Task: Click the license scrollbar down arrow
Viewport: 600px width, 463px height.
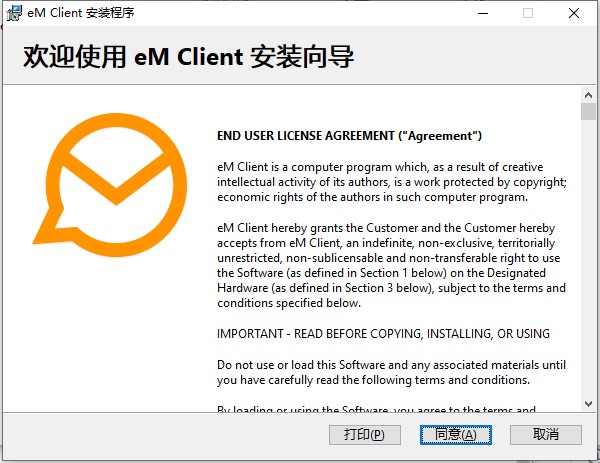Action: pyautogui.click(x=588, y=403)
